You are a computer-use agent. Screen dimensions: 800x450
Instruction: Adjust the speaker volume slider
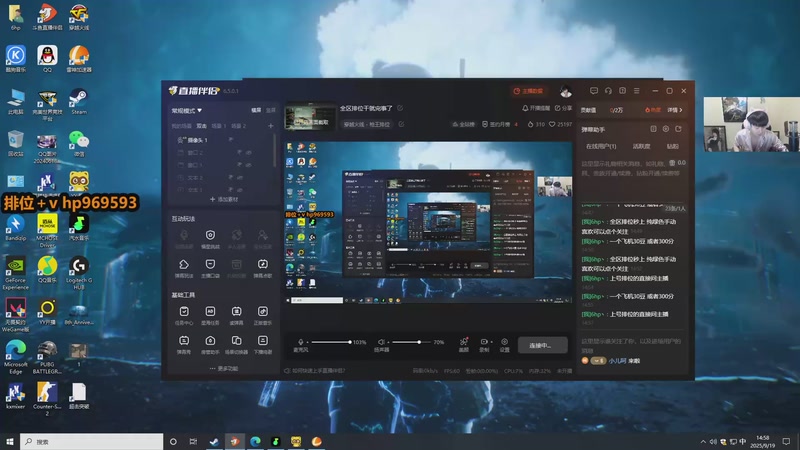coord(411,342)
